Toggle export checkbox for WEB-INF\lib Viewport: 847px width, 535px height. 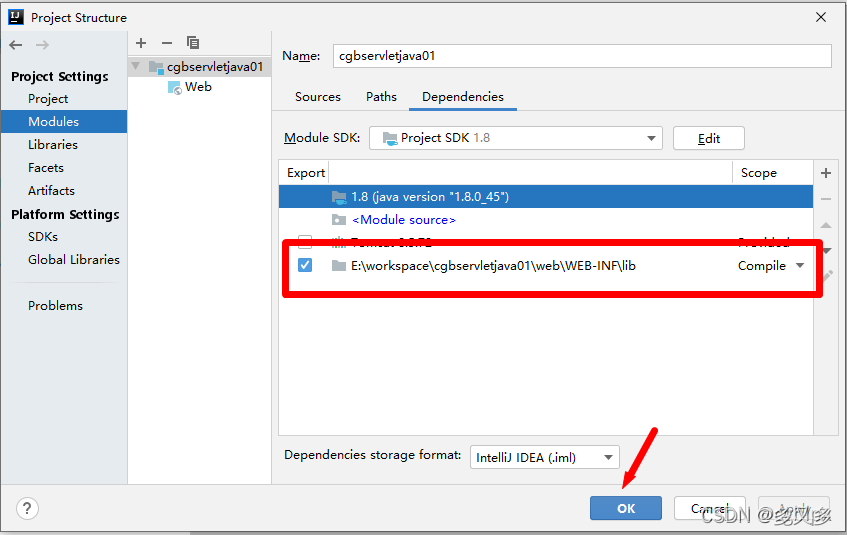pos(305,265)
